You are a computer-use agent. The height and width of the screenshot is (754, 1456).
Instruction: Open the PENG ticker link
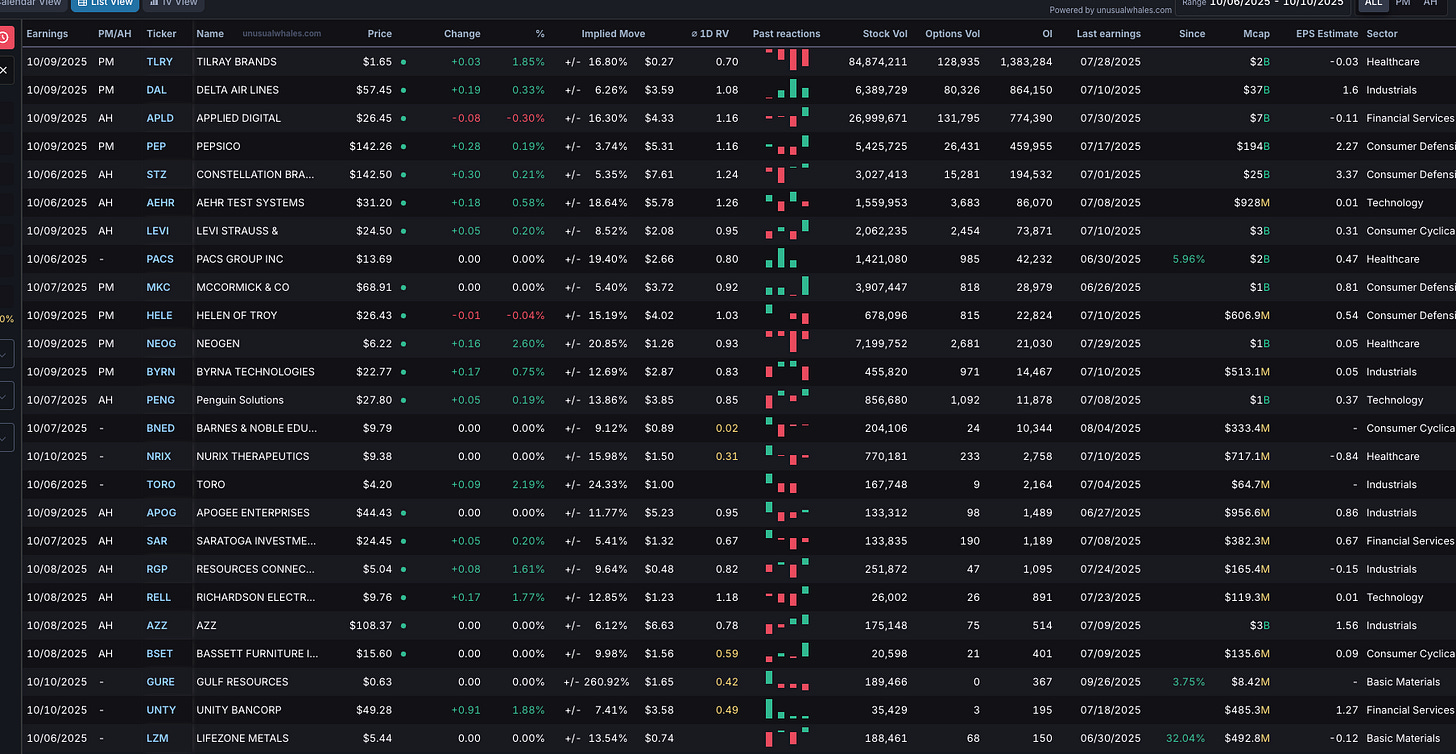click(160, 400)
